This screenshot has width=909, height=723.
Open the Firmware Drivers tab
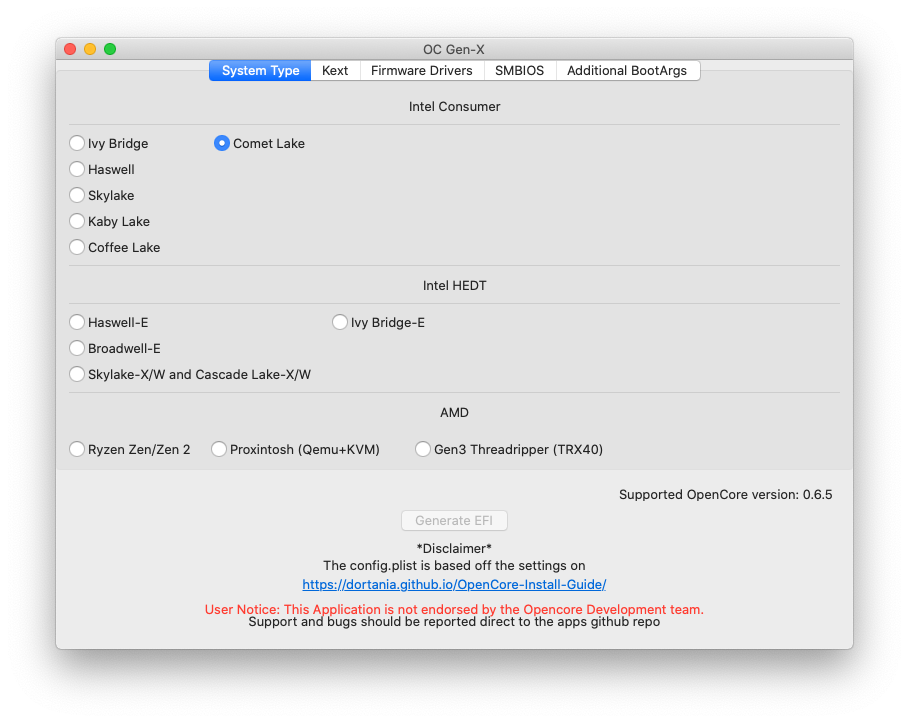point(421,71)
